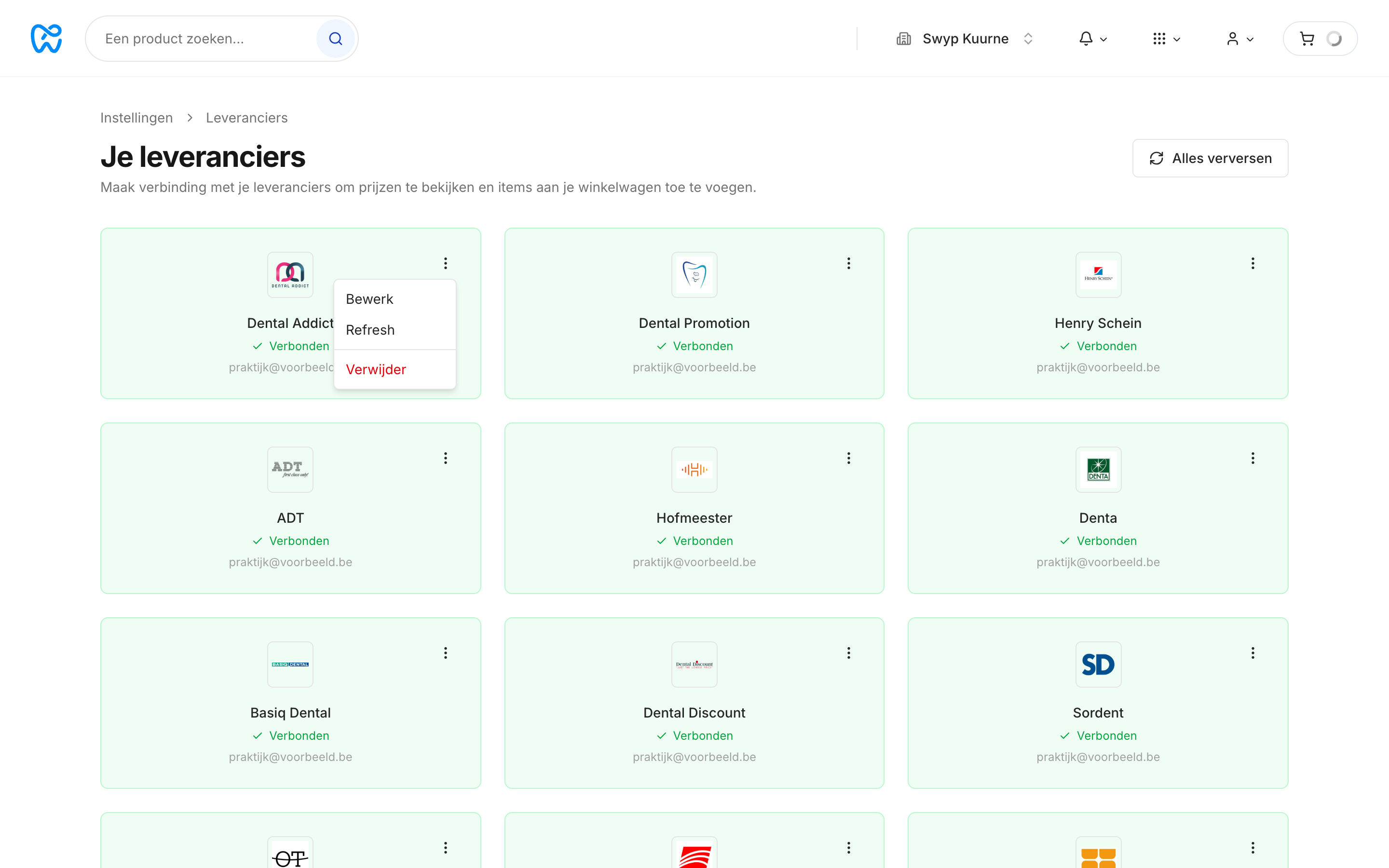Image resolution: width=1389 pixels, height=868 pixels.
Task: Click the Basiq Dental logo
Action: click(290, 664)
